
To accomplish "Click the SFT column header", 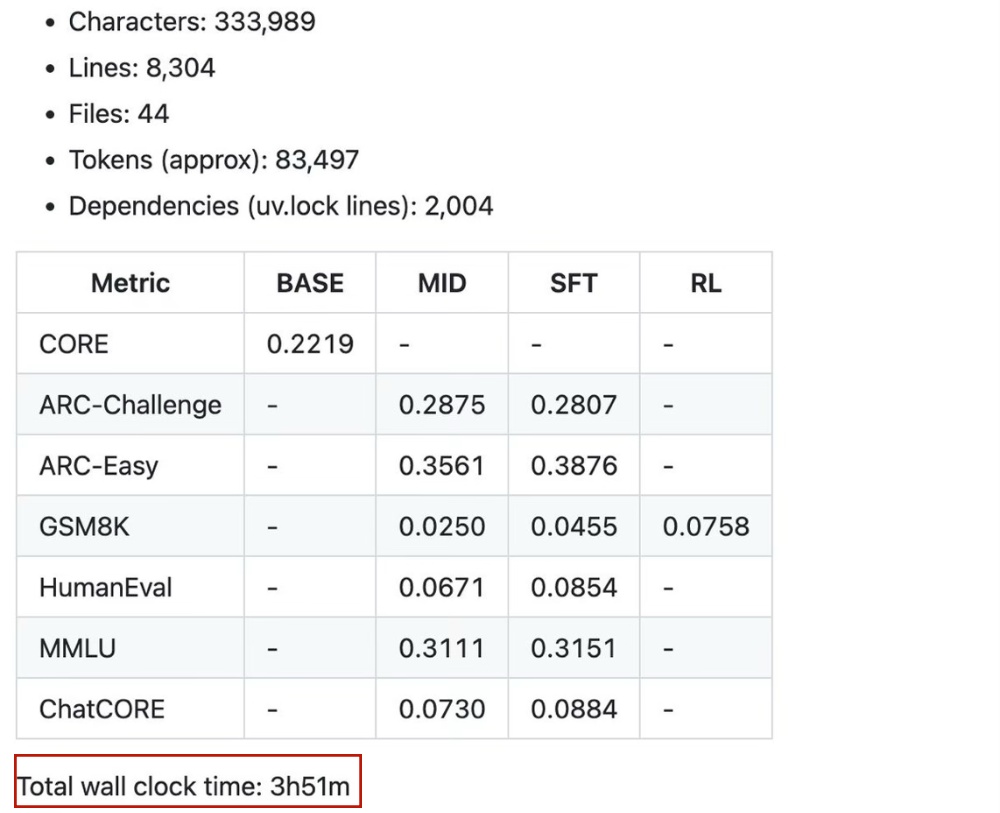I will (573, 283).
